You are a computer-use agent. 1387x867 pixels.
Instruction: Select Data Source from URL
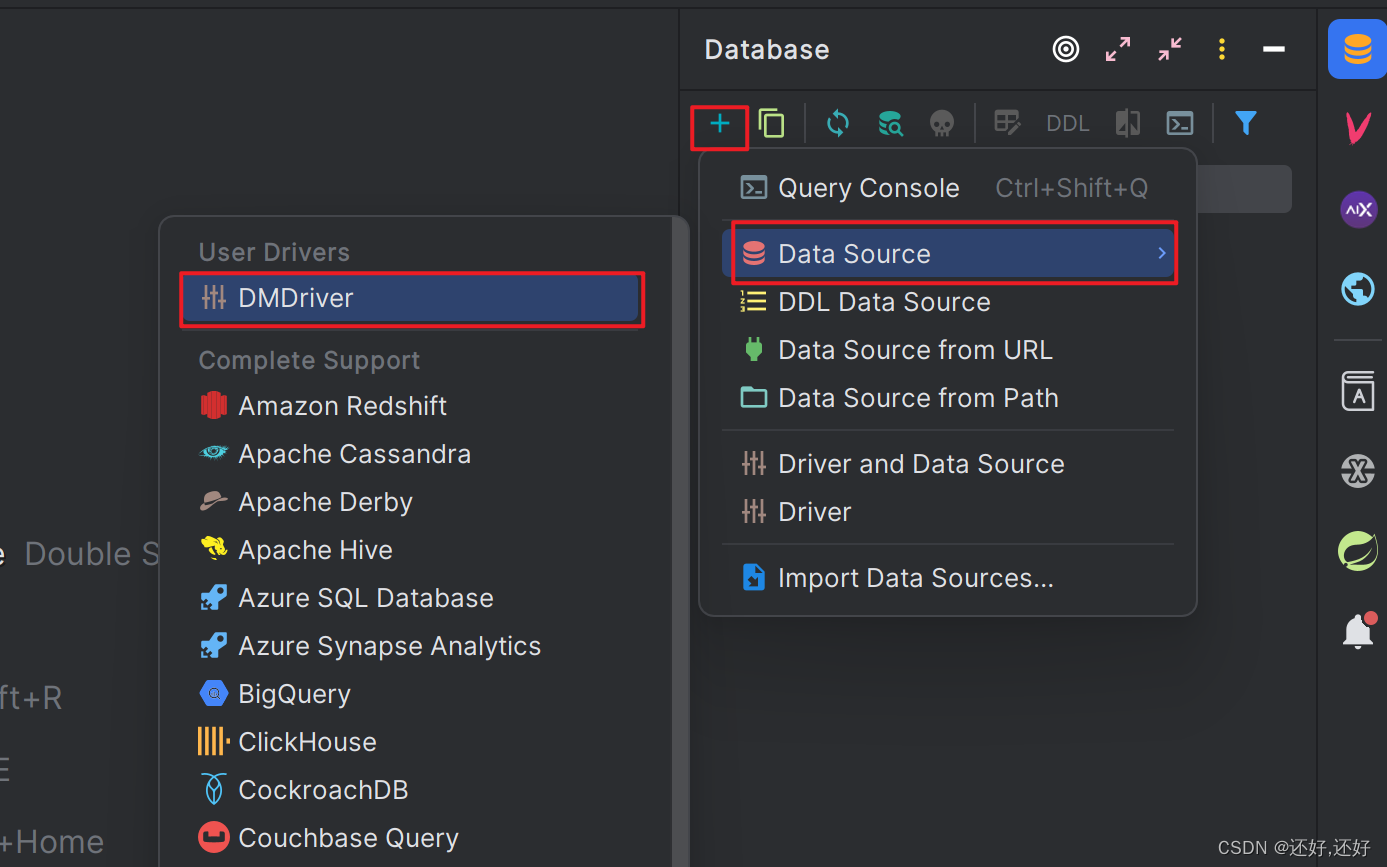pos(947,350)
